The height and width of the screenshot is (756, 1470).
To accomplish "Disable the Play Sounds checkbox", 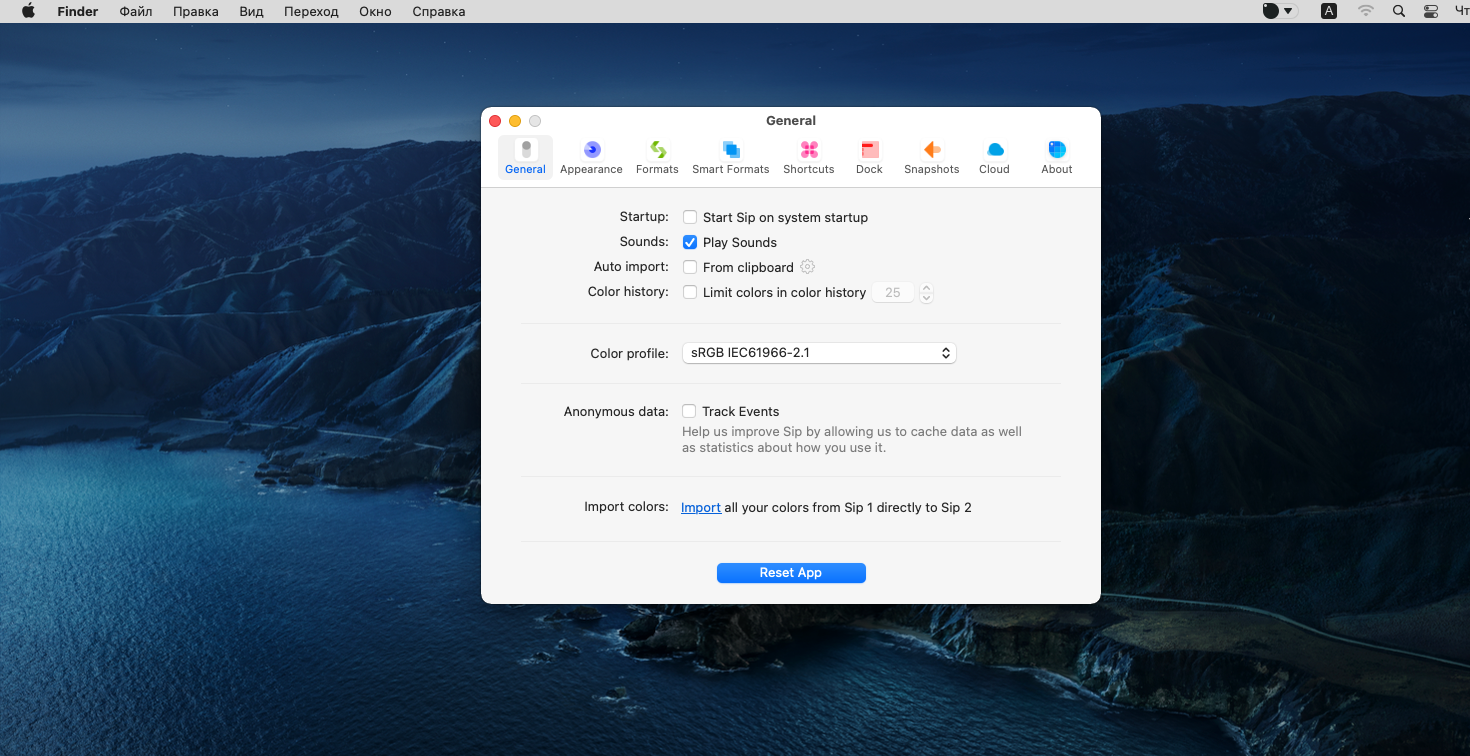I will click(x=690, y=242).
